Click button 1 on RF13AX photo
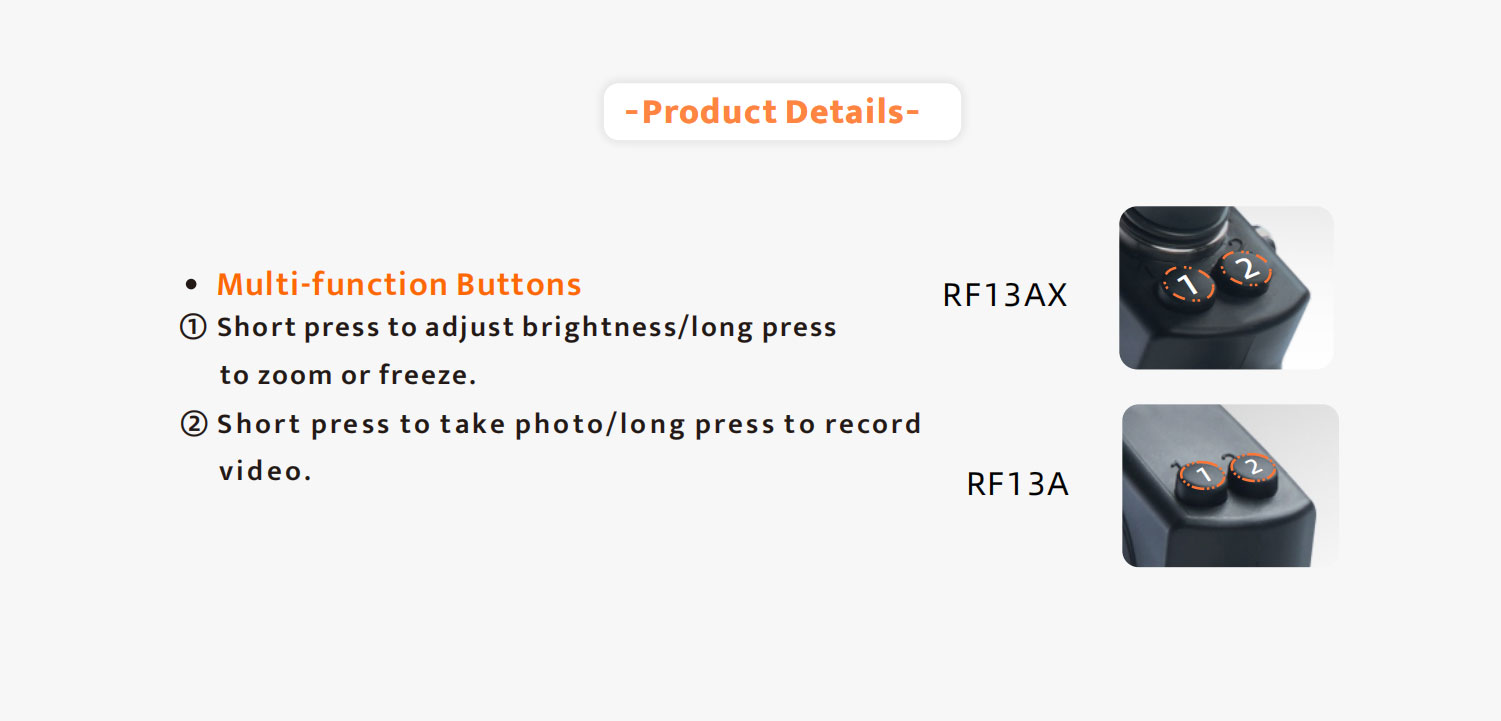This screenshot has height=721, width=1501. click(1187, 286)
